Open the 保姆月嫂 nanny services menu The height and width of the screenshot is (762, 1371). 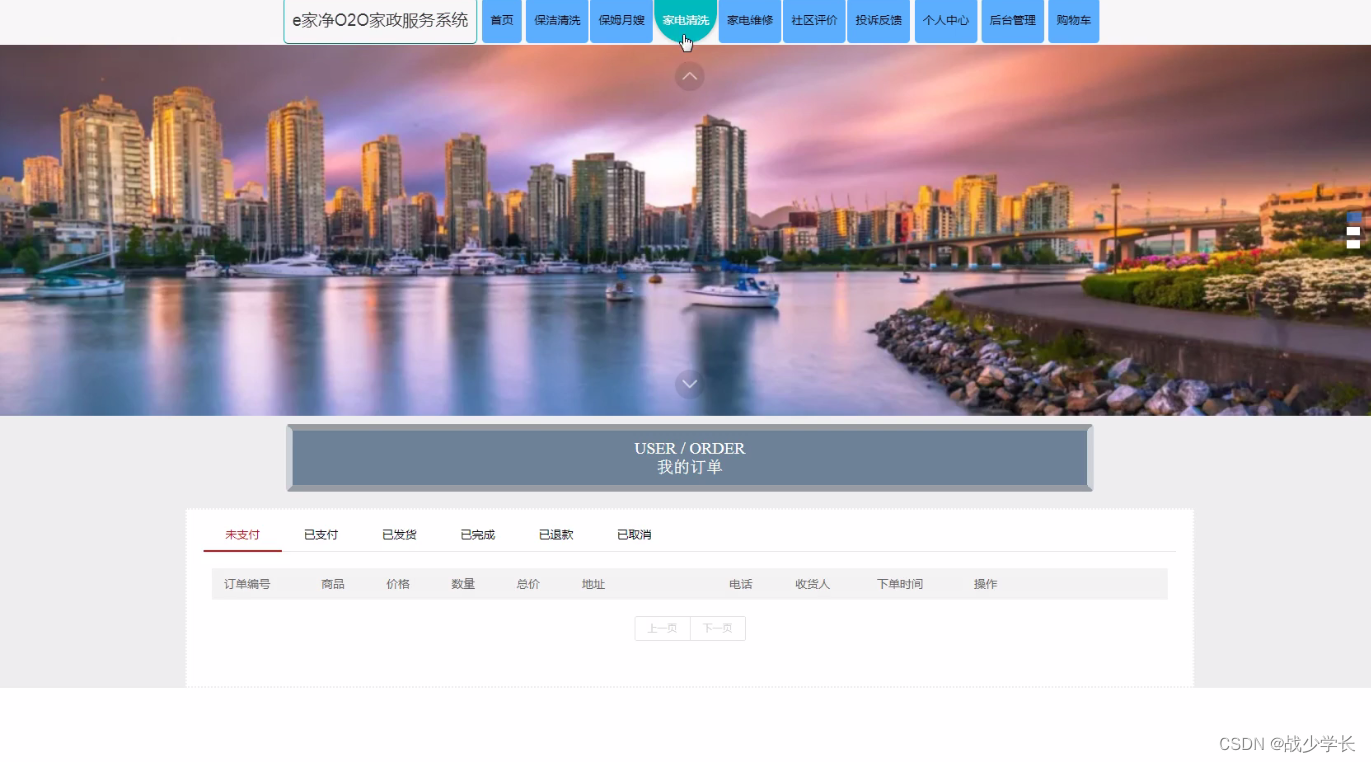tap(621, 21)
